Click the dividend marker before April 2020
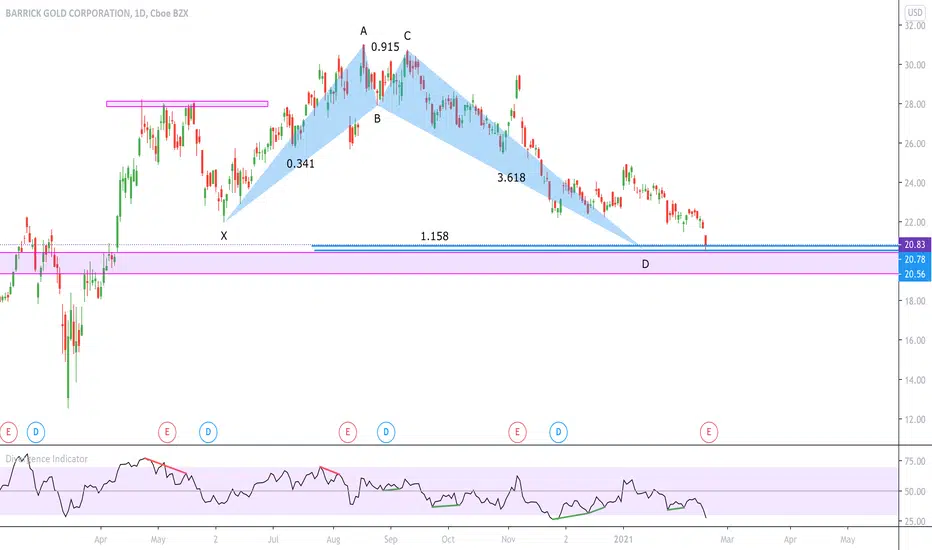The image size is (932, 550). 36,432
